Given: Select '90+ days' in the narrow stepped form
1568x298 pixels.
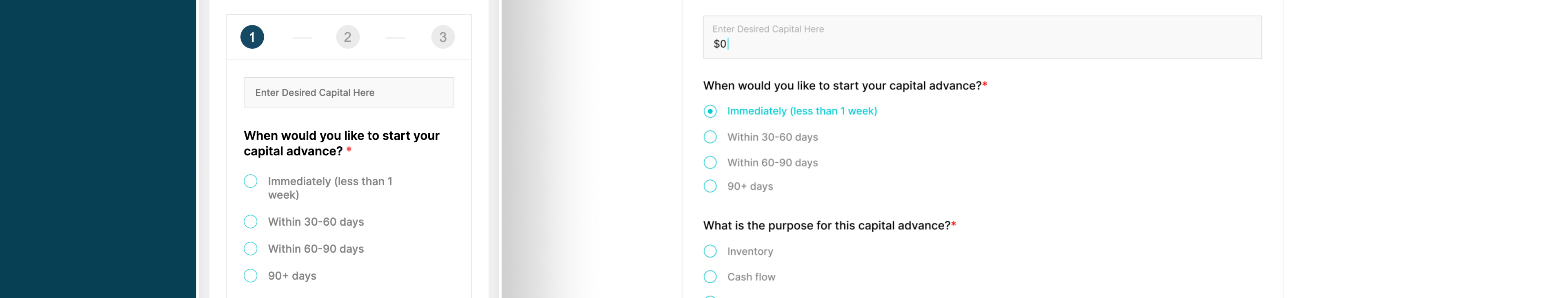Looking at the screenshot, I should tap(251, 276).
